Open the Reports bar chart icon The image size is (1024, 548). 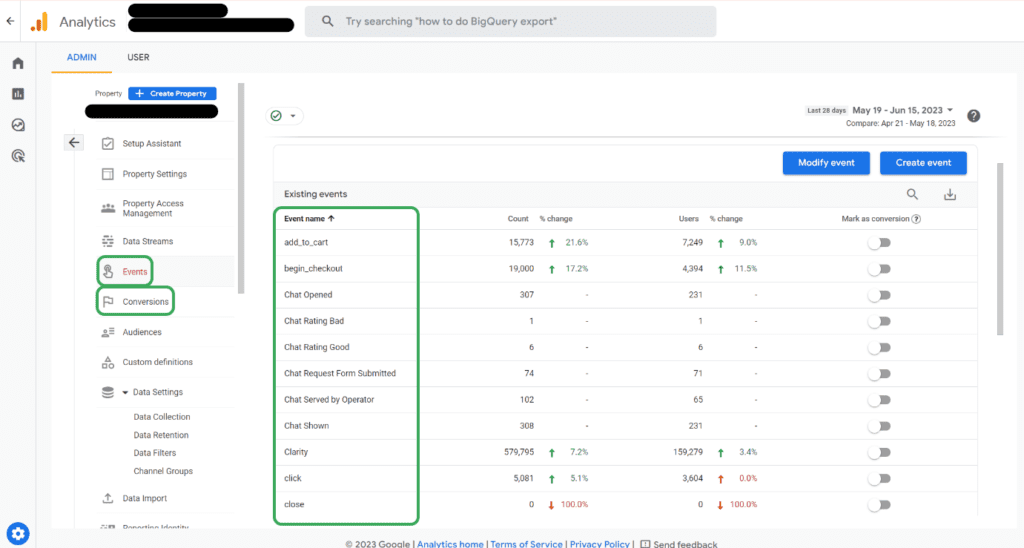[x=18, y=94]
